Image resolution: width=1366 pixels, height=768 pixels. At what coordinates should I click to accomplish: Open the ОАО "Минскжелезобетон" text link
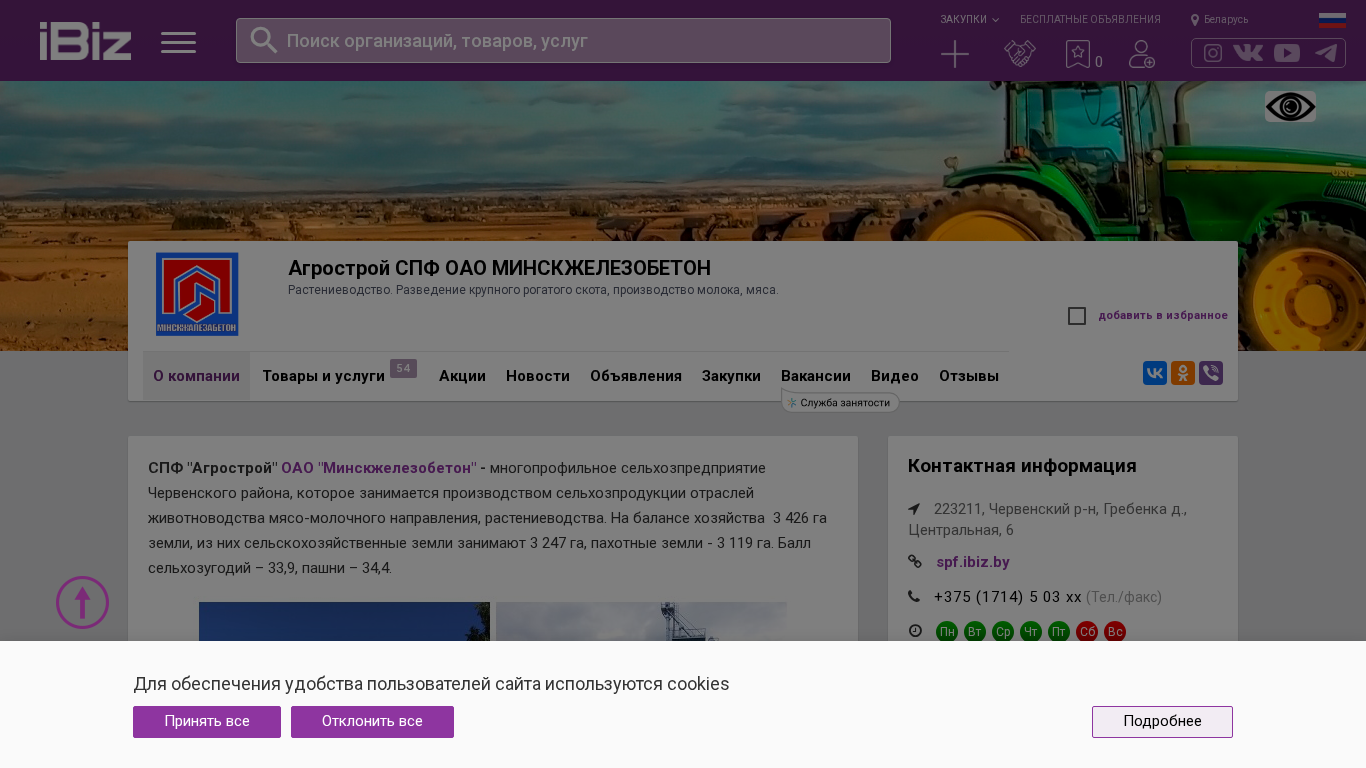(x=379, y=468)
